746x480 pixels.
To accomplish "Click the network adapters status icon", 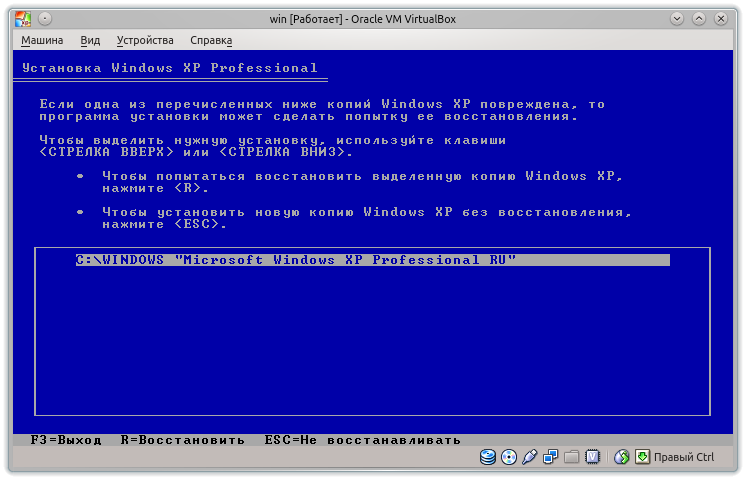I will click(x=551, y=458).
